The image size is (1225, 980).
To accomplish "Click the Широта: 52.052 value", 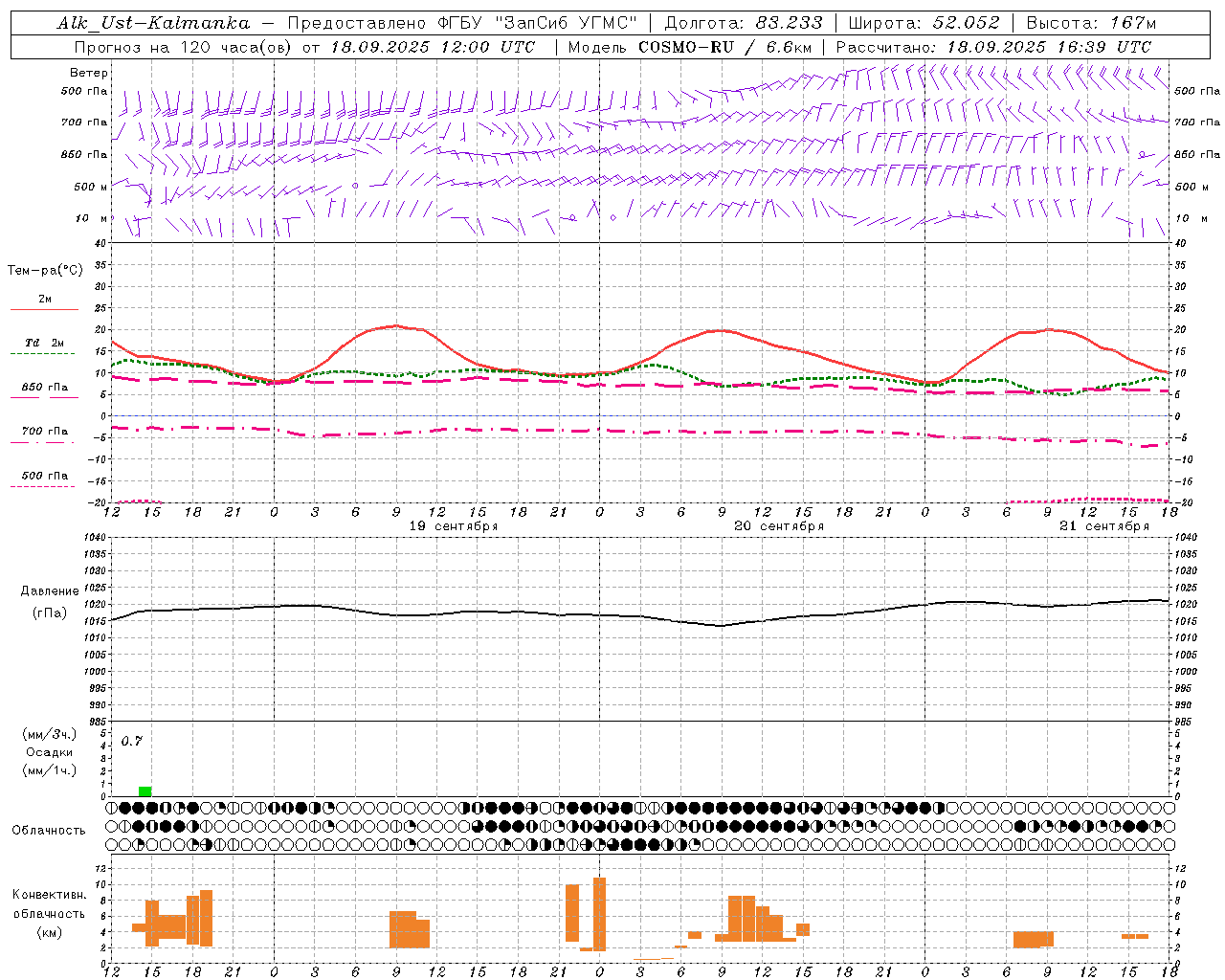I will 924,23.
